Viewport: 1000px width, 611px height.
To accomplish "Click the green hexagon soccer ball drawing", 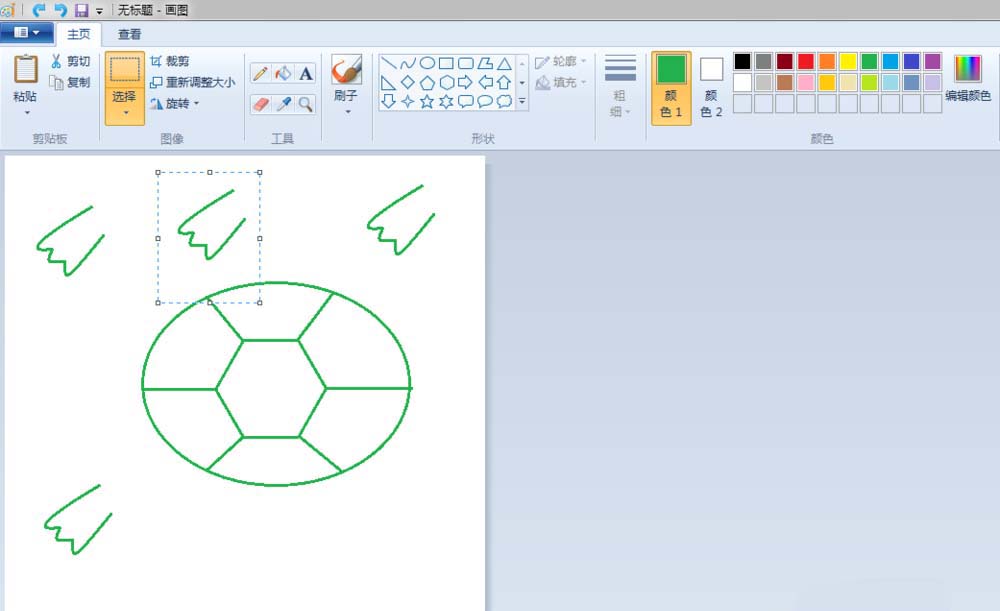I will 277,384.
